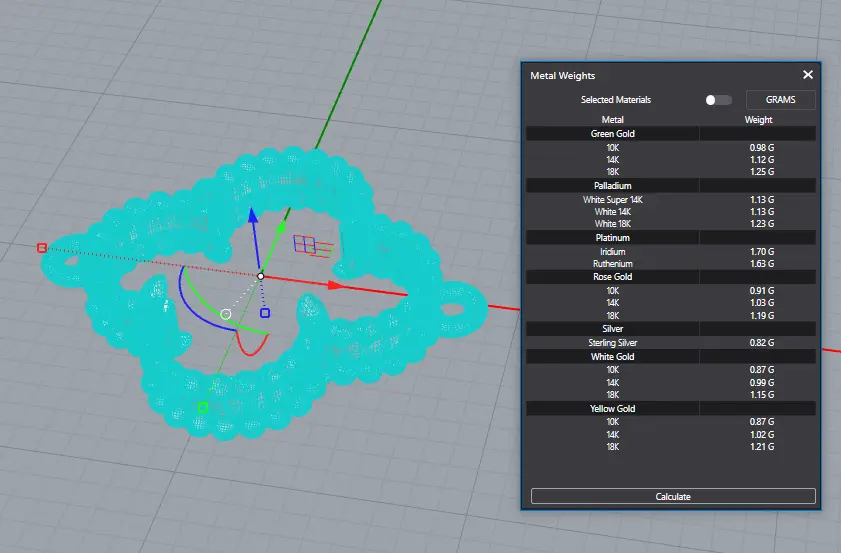Click the gumball planar grid handle

tap(305, 244)
